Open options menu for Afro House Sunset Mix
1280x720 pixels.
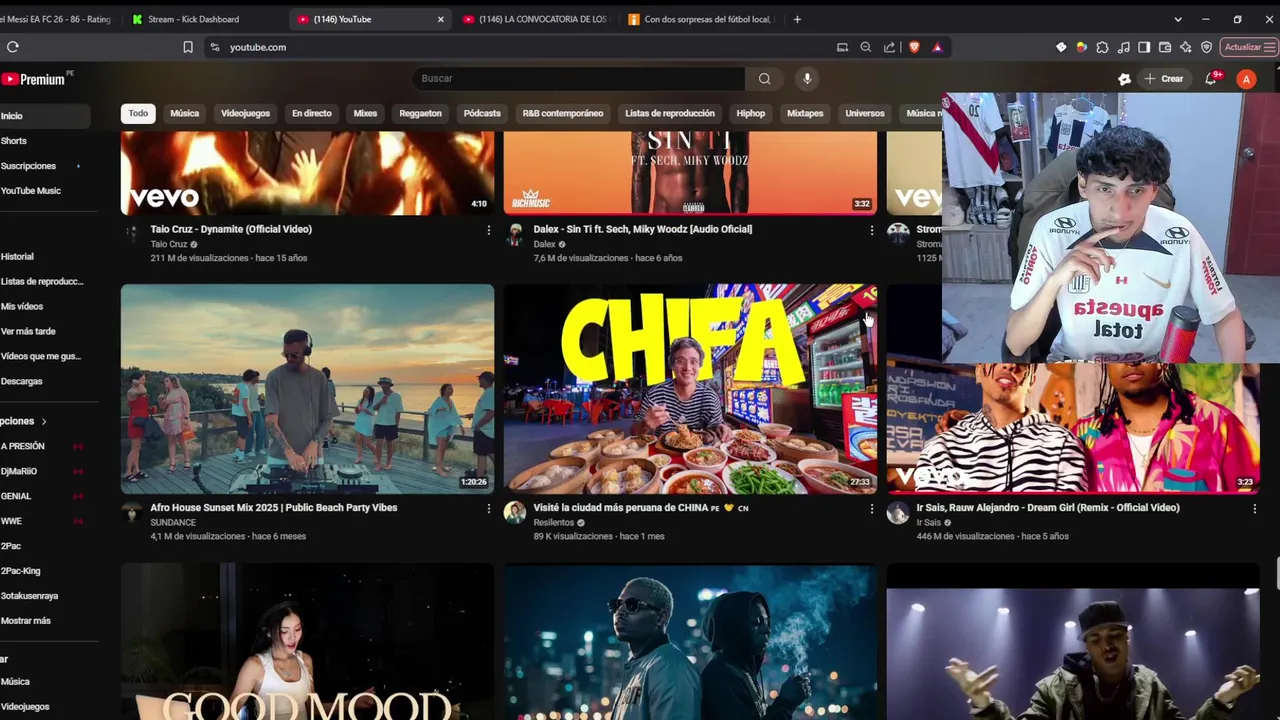pyautogui.click(x=488, y=509)
